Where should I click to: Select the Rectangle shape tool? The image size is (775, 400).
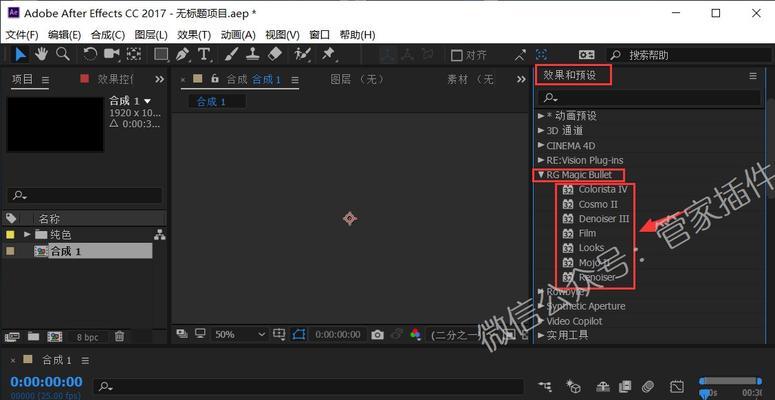(x=161, y=54)
